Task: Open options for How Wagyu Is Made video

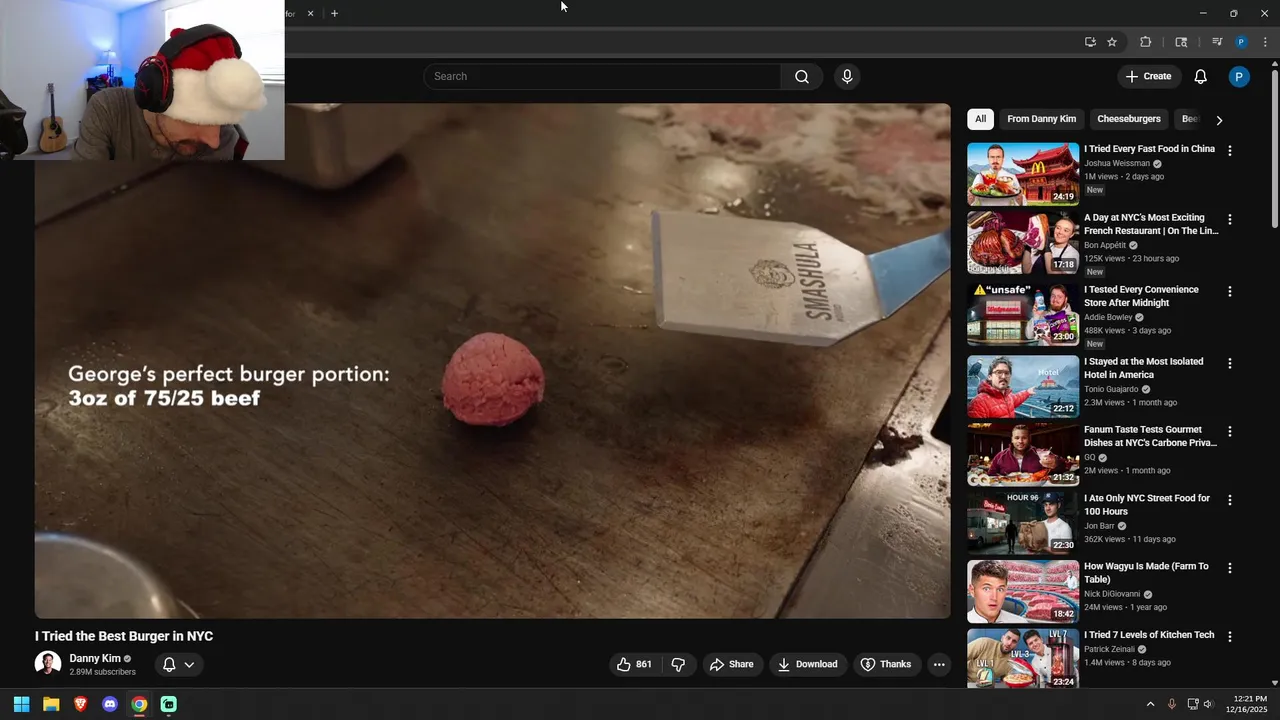Action: click(1230, 568)
